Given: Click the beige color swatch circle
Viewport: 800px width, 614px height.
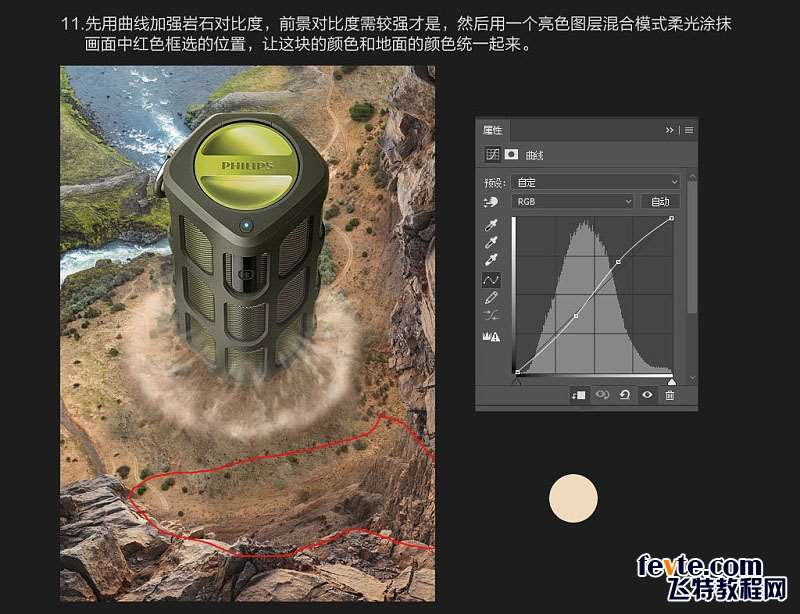Looking at the screenshot, I should (x=573, y=498).
